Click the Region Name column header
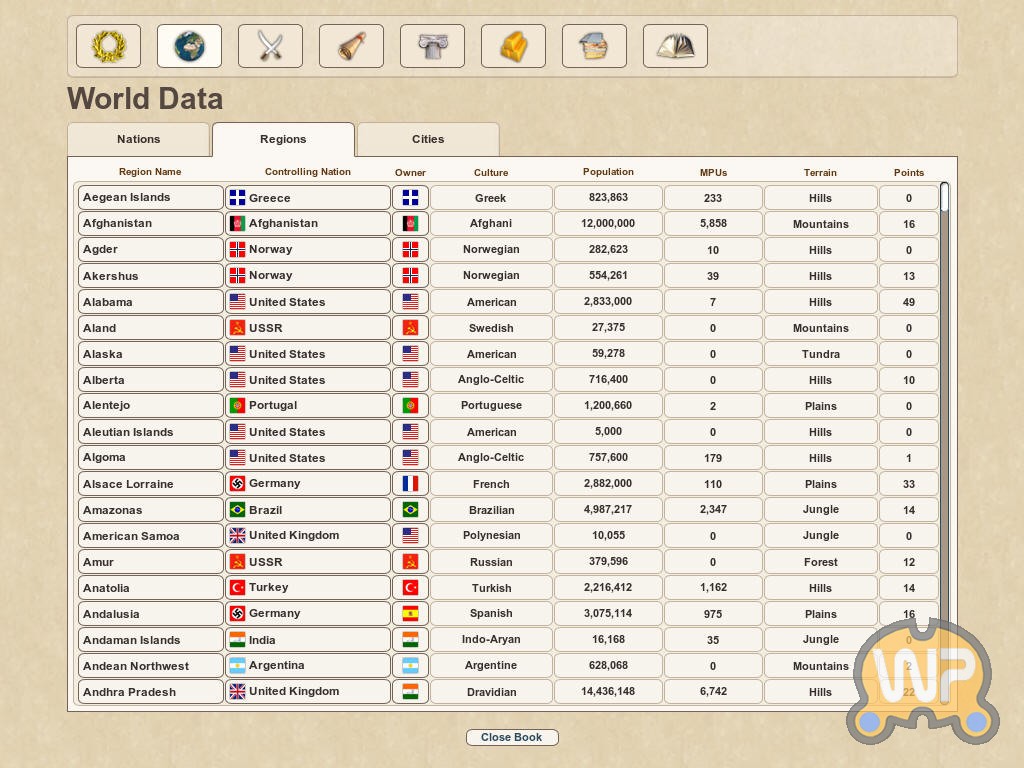The image size is (1024, 768). (150, 172)
